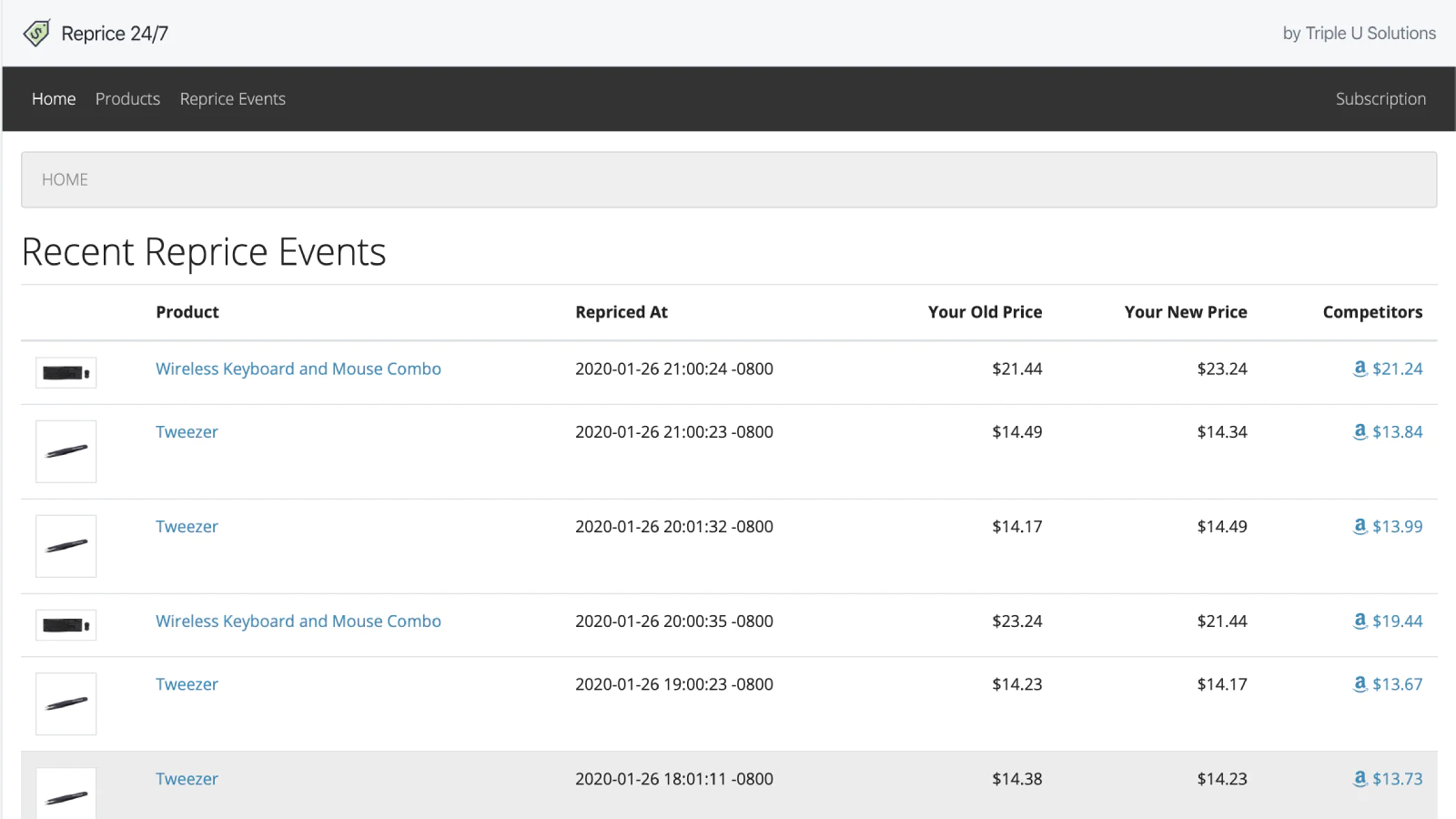Open competitor price $13.84 link
1456x819 pixels.
(x=1398, y=432)
